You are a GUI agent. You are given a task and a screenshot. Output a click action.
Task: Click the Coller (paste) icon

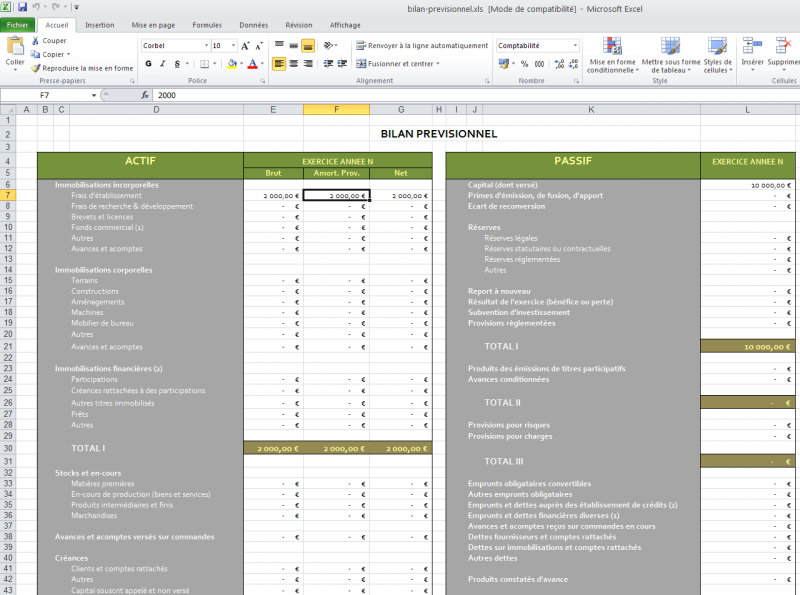pyautogui.click(x=15, y=47)
